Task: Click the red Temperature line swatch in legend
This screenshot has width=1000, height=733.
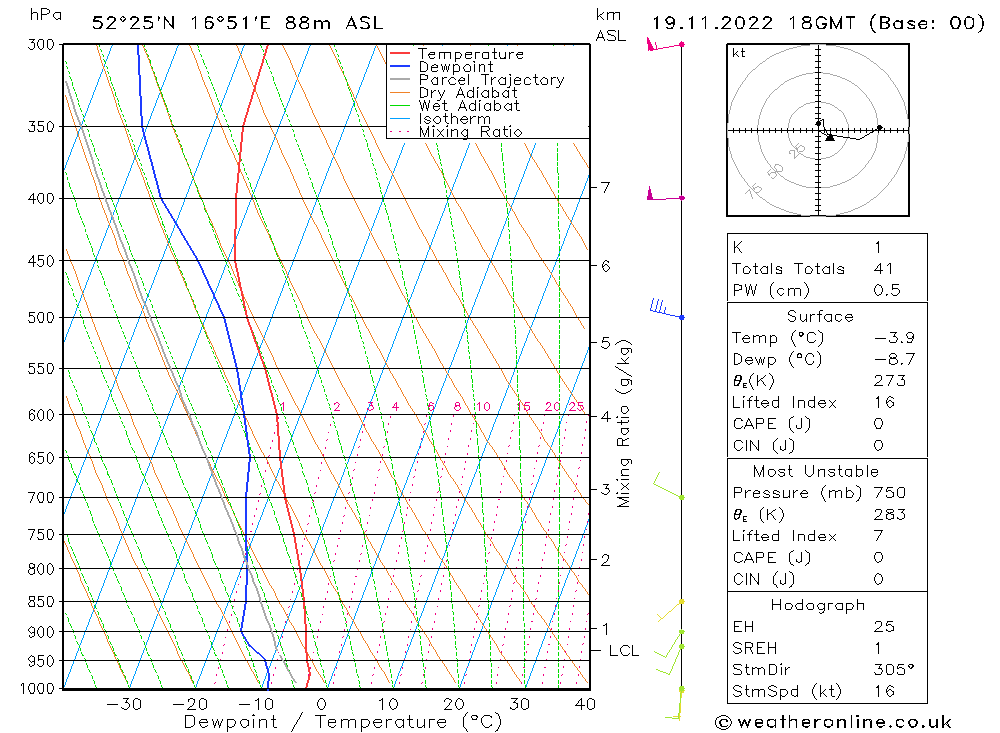Action: coord(400,54)
